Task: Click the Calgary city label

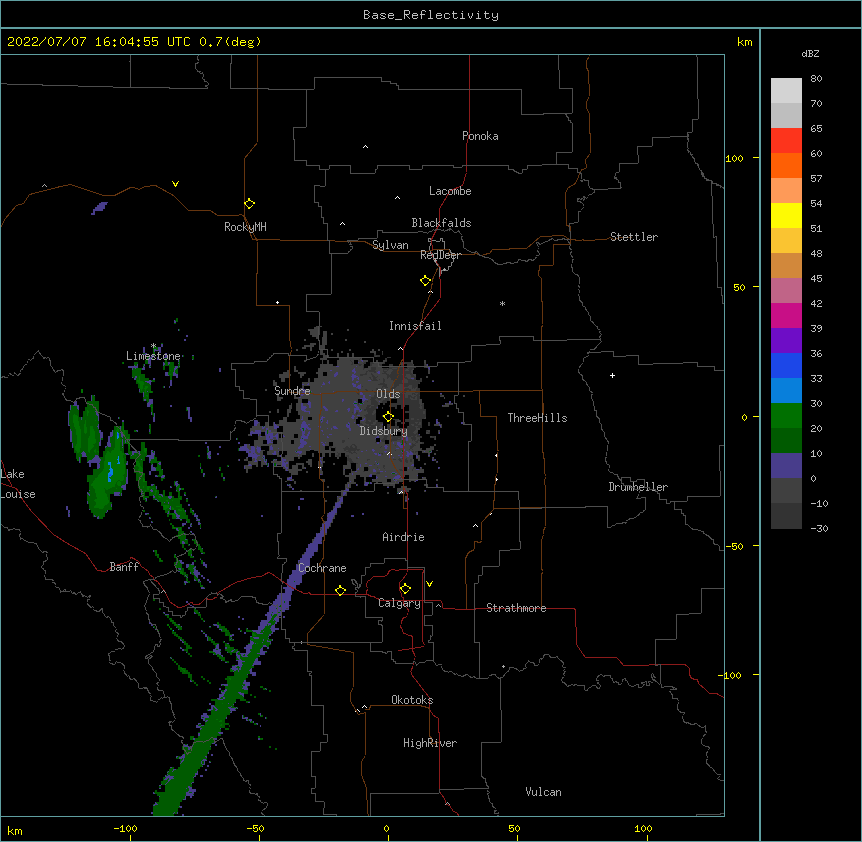Action: (399, 603)
